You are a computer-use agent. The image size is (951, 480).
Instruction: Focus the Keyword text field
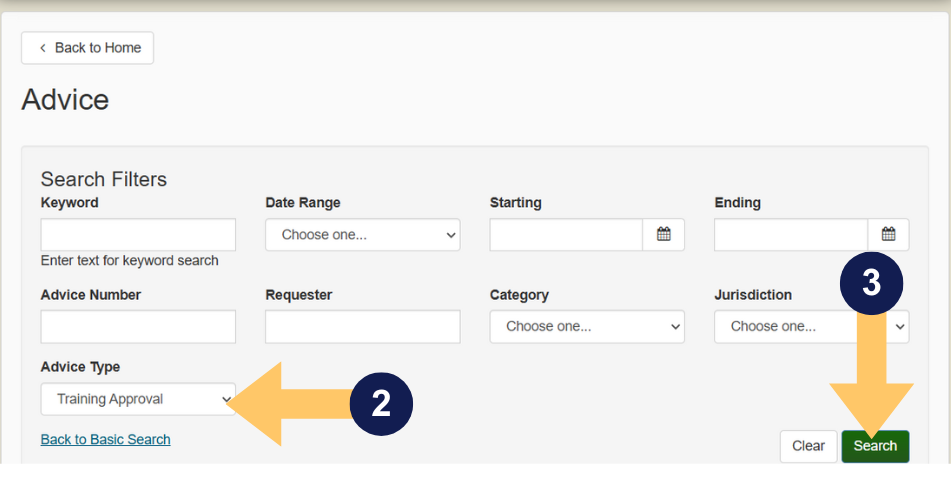coord(138,235)
